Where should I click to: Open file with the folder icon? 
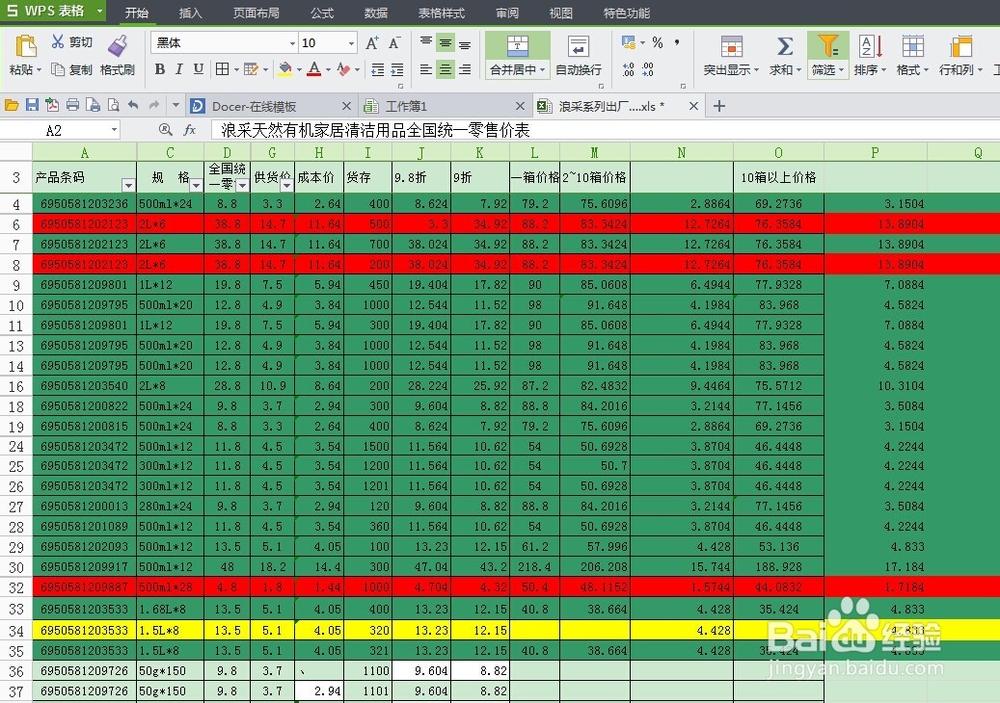11,105
